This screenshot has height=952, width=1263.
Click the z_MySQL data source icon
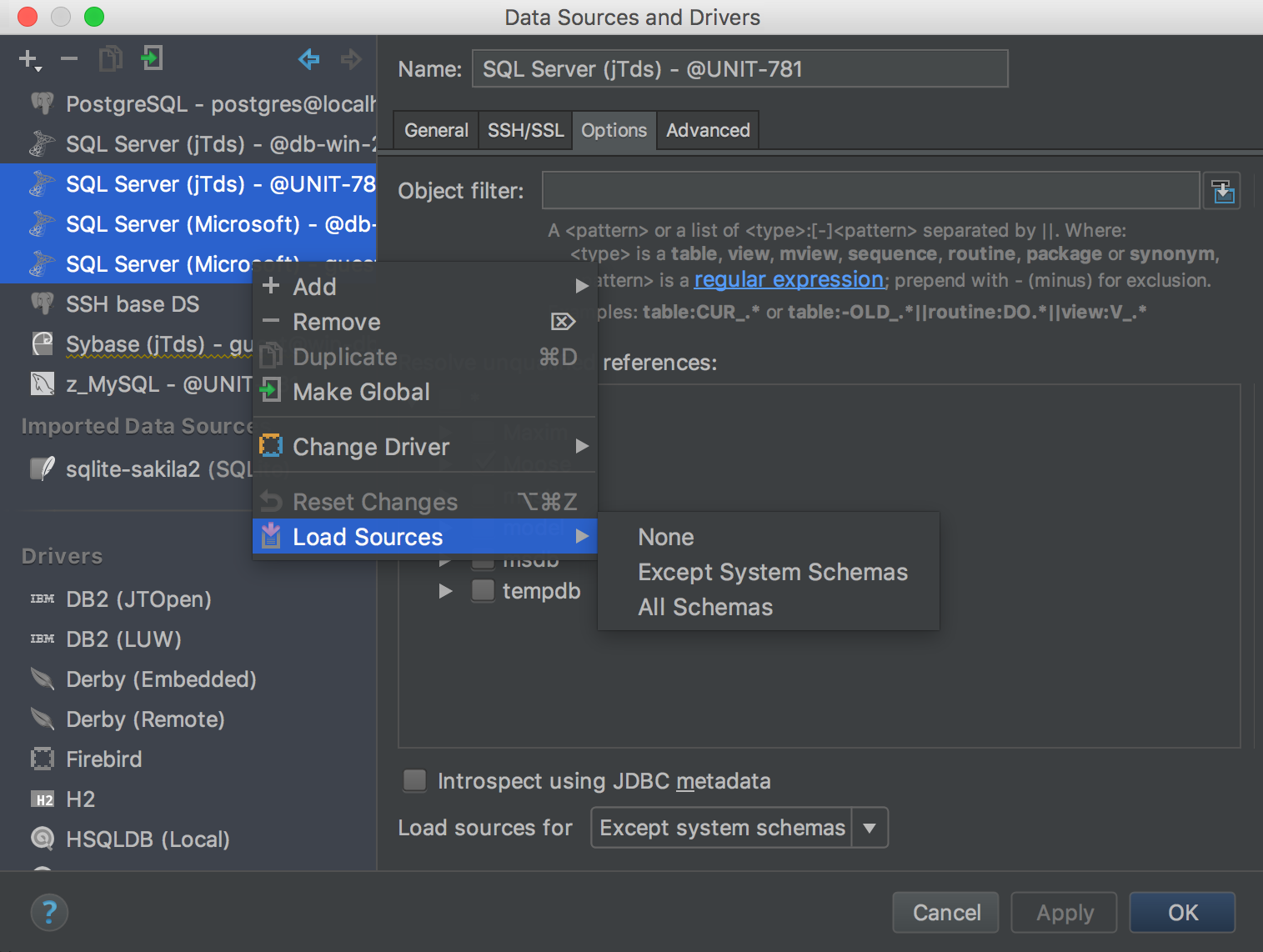tap(43, 383)
